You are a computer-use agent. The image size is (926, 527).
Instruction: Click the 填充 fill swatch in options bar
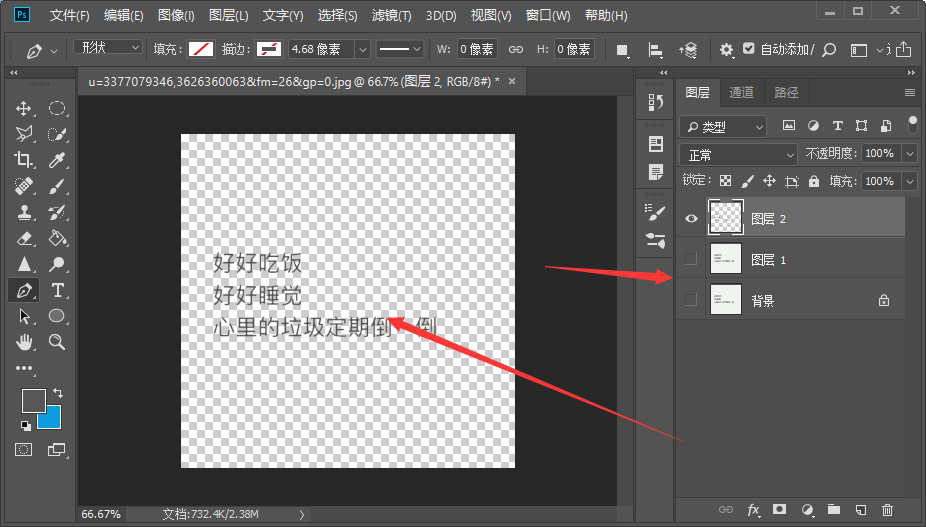pos(202,49)
